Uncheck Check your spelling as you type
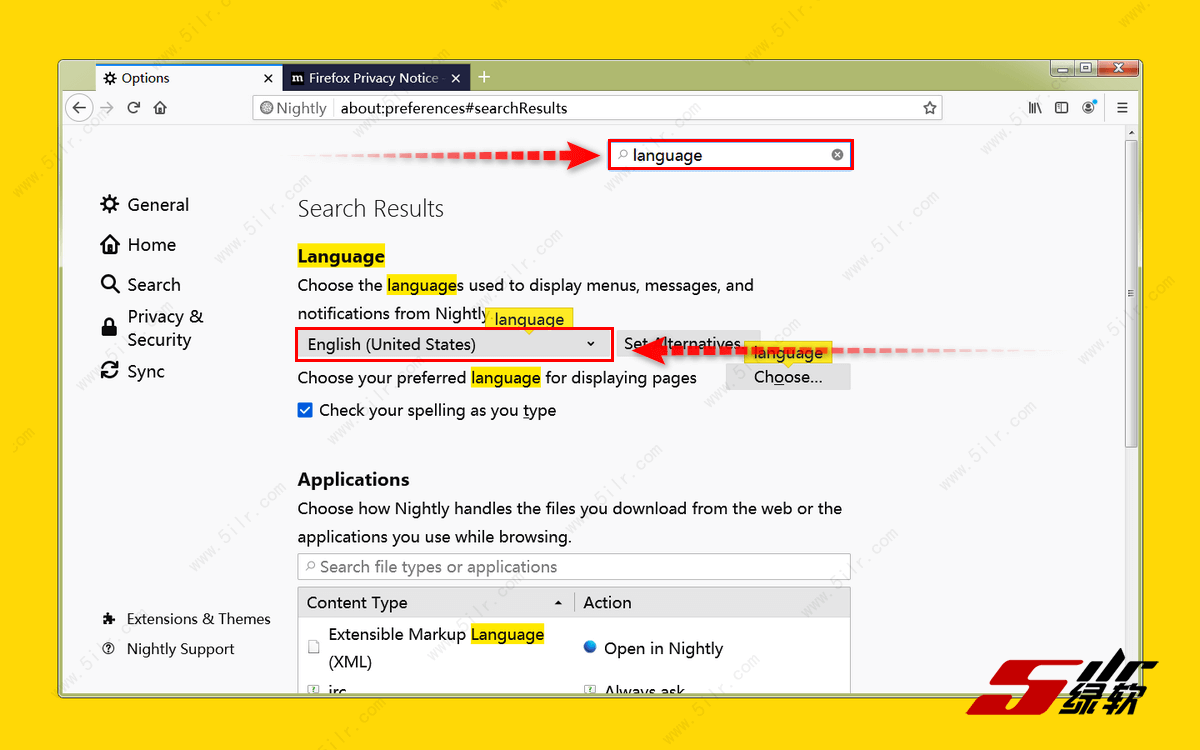This screenshot has width=1200, height=750. click(x=306, y=410)
